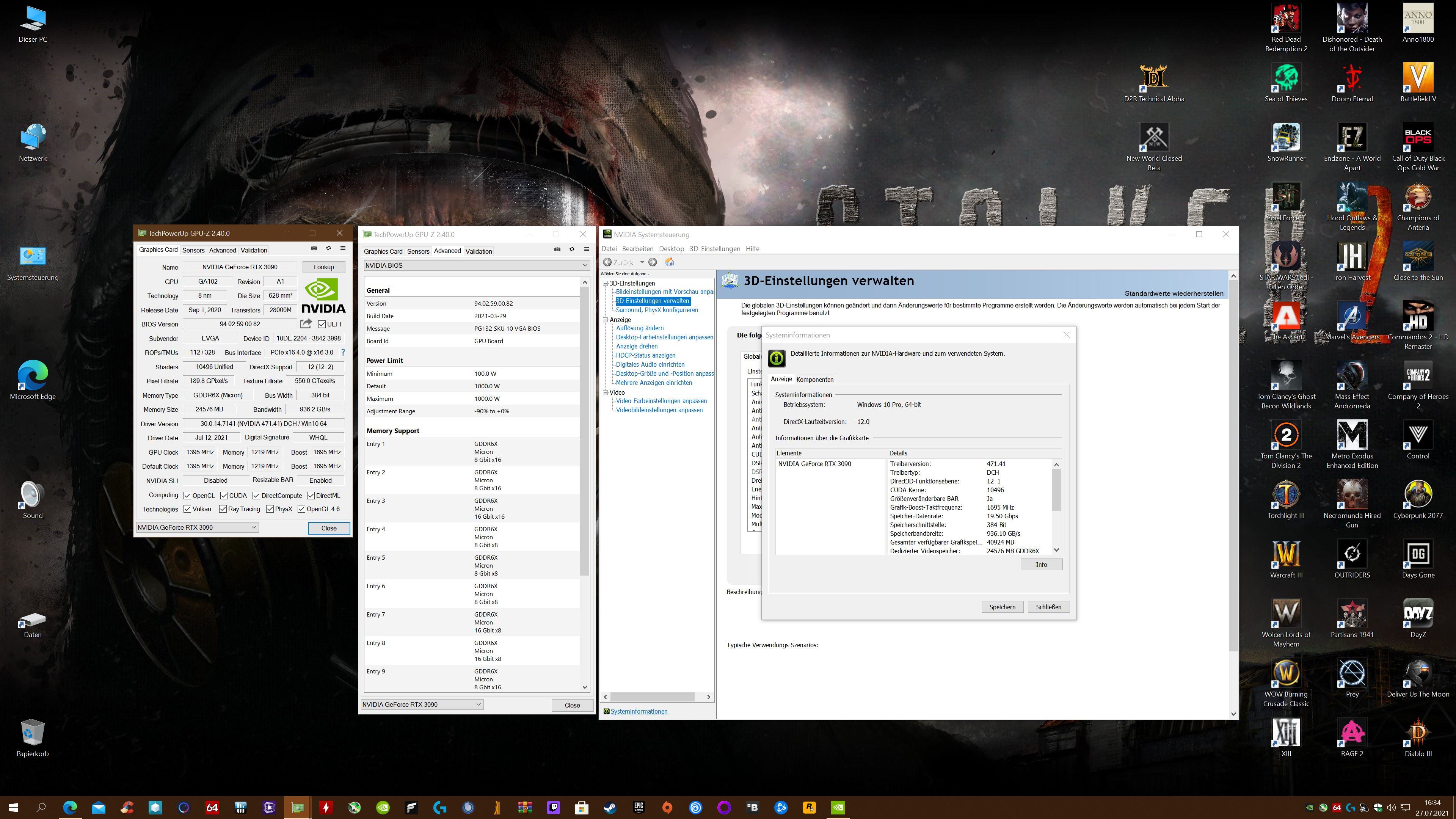This screenshot has width=1456, height=819.
Task: Toggle the DirectML checkbox
Action: [x=311, y=496]
